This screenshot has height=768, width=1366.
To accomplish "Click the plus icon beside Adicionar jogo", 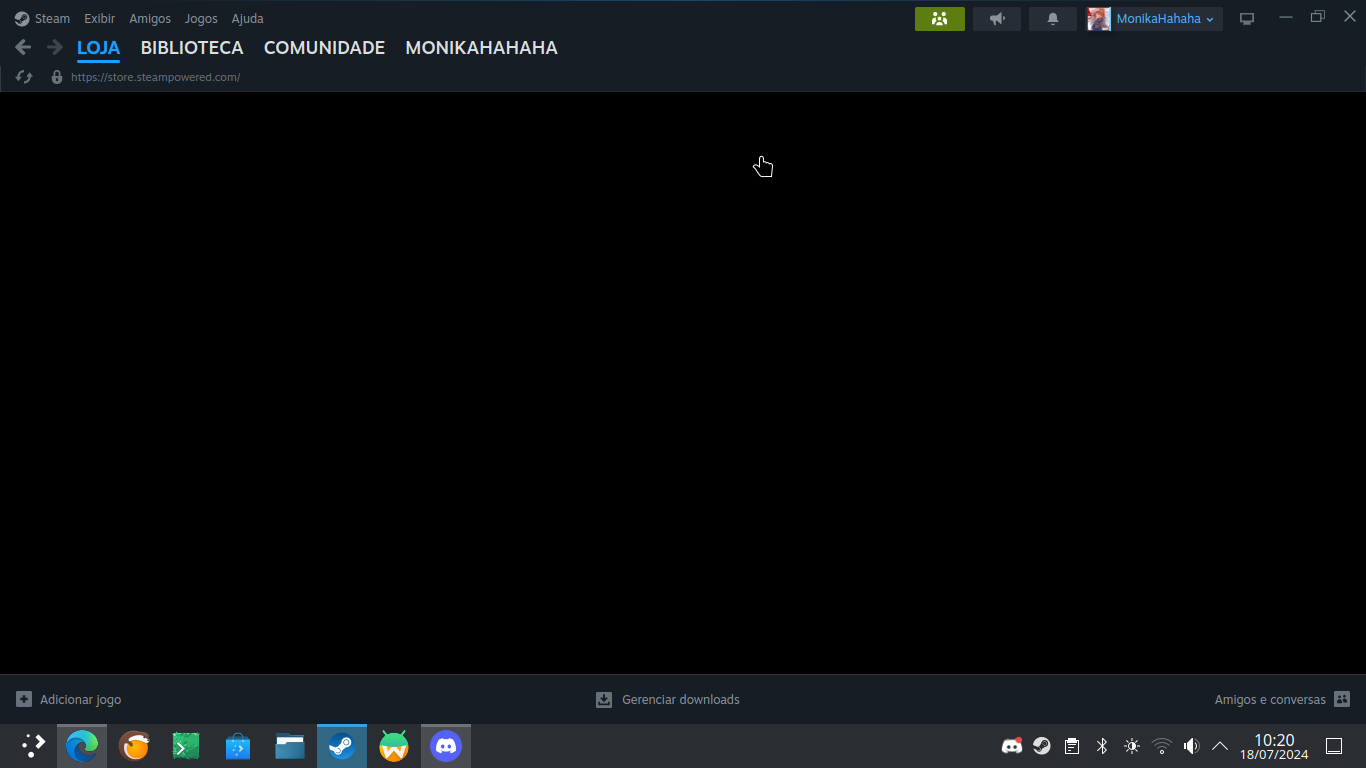I will tap(24, 699).
